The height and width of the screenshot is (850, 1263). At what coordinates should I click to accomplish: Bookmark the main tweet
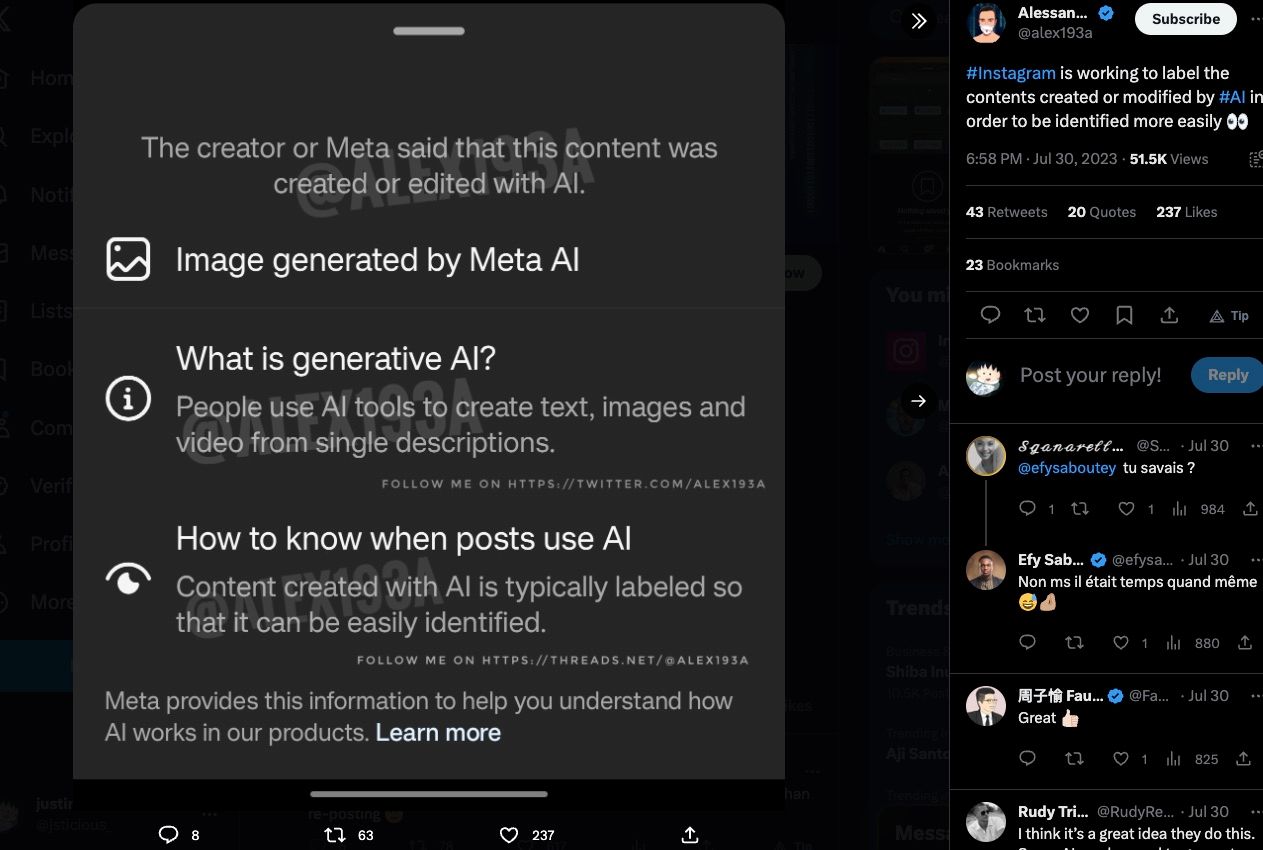point(1124,315)
